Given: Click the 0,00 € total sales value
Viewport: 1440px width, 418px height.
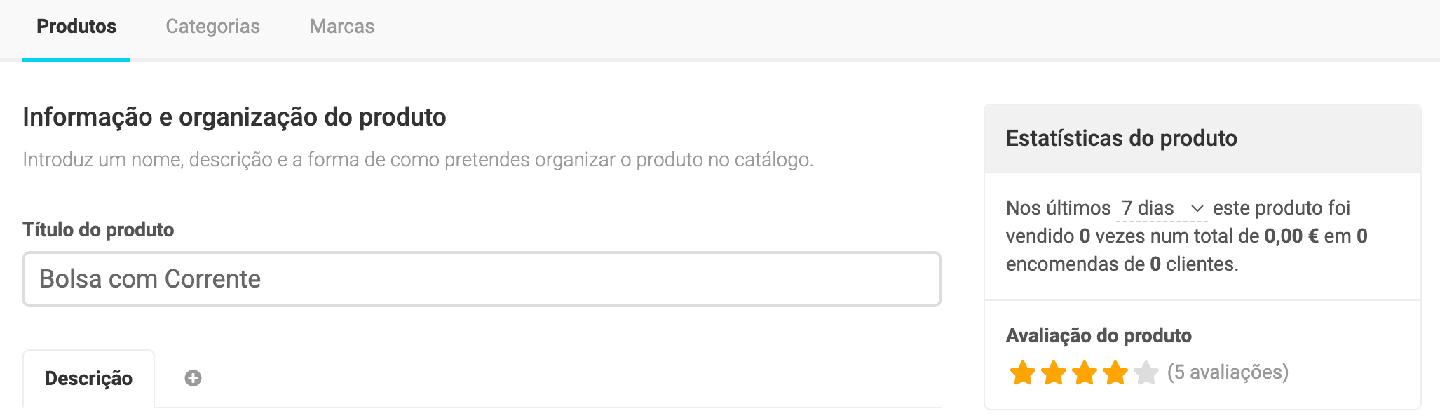Looking at the screenshot, I should [x=1299, y=237].
